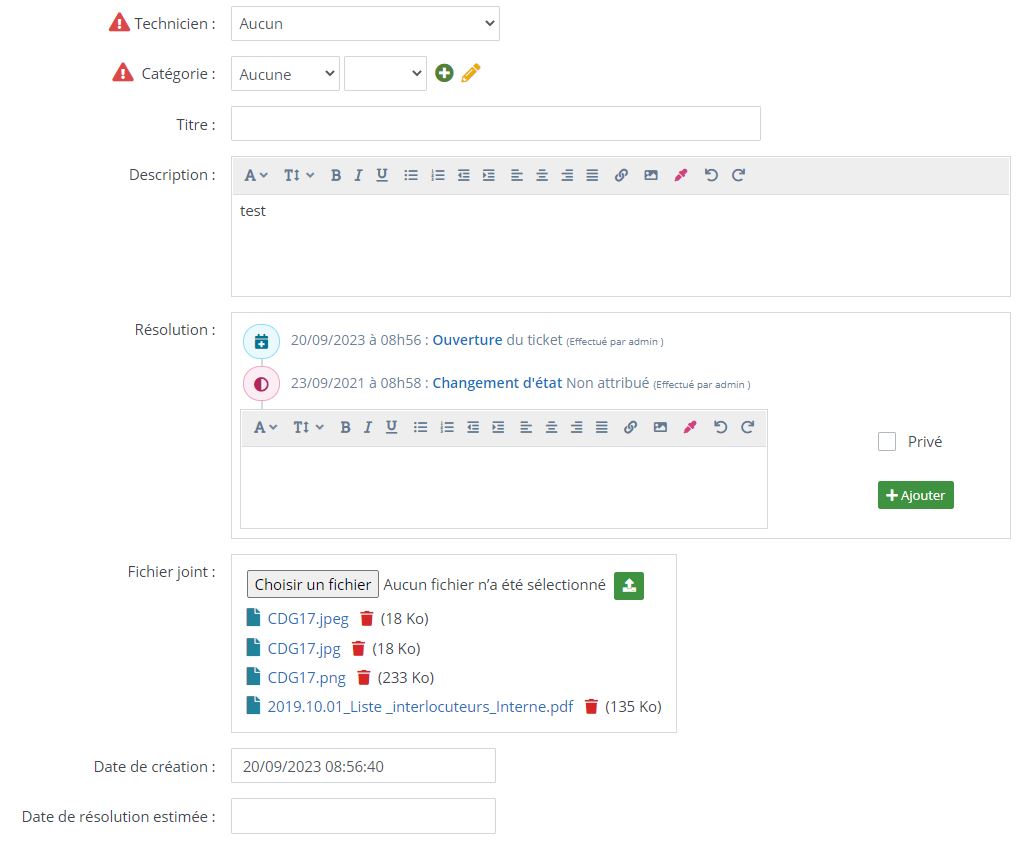The width and height of the screenshot is (1025, 841).
Task: Open font family dropdown in Description toolbar
Action: [256, 175]
